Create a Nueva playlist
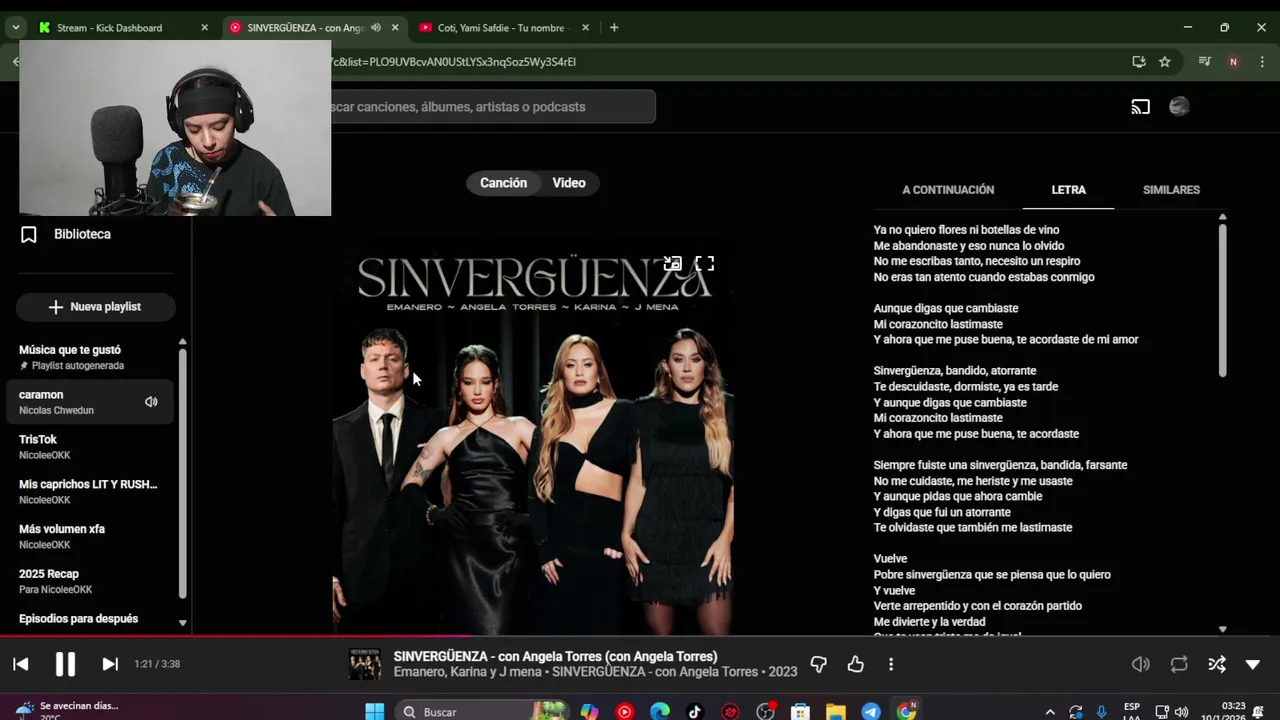 (95, 307)
